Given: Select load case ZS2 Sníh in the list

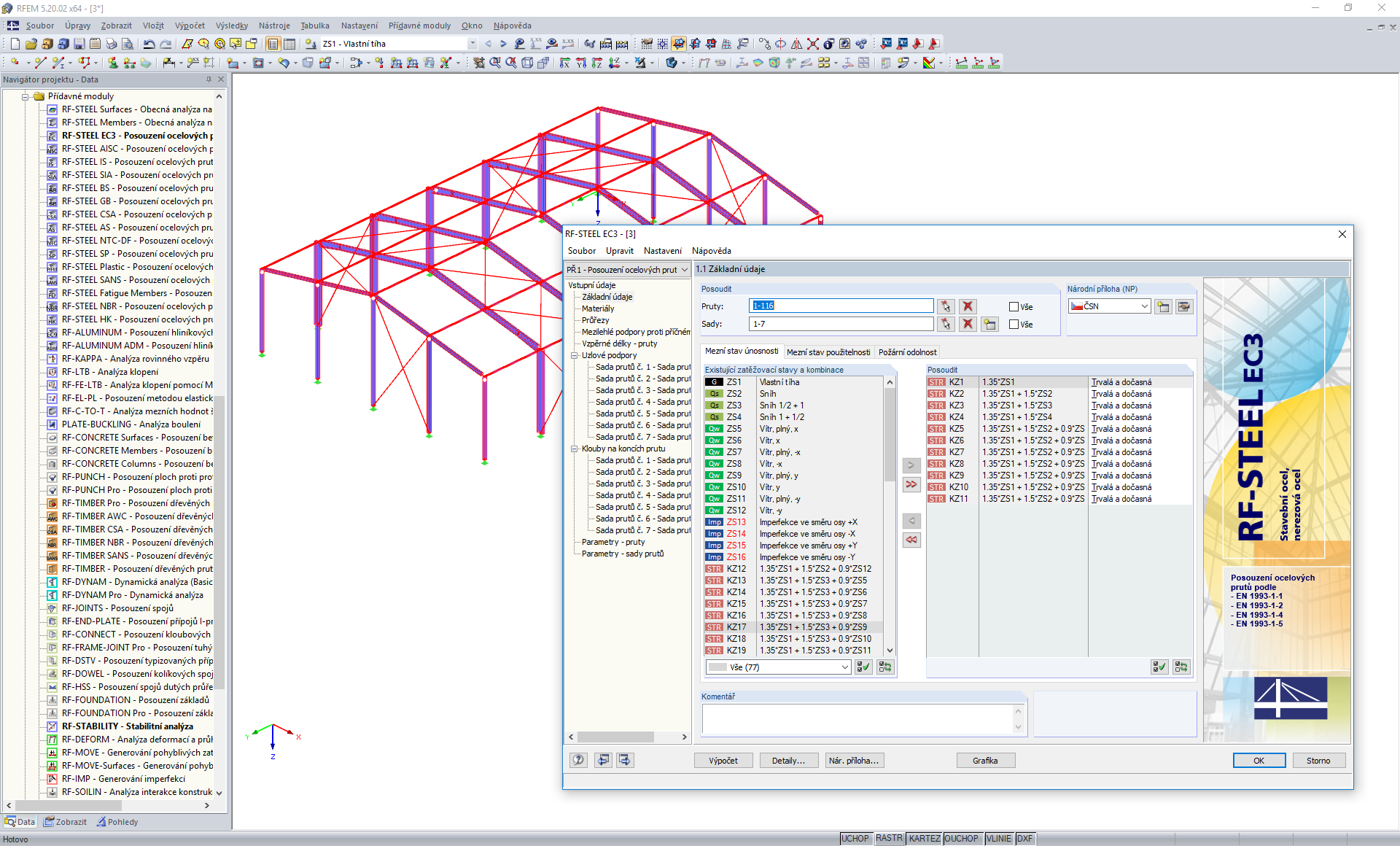Looking at the screenshot, I should [x=793, y=394].
